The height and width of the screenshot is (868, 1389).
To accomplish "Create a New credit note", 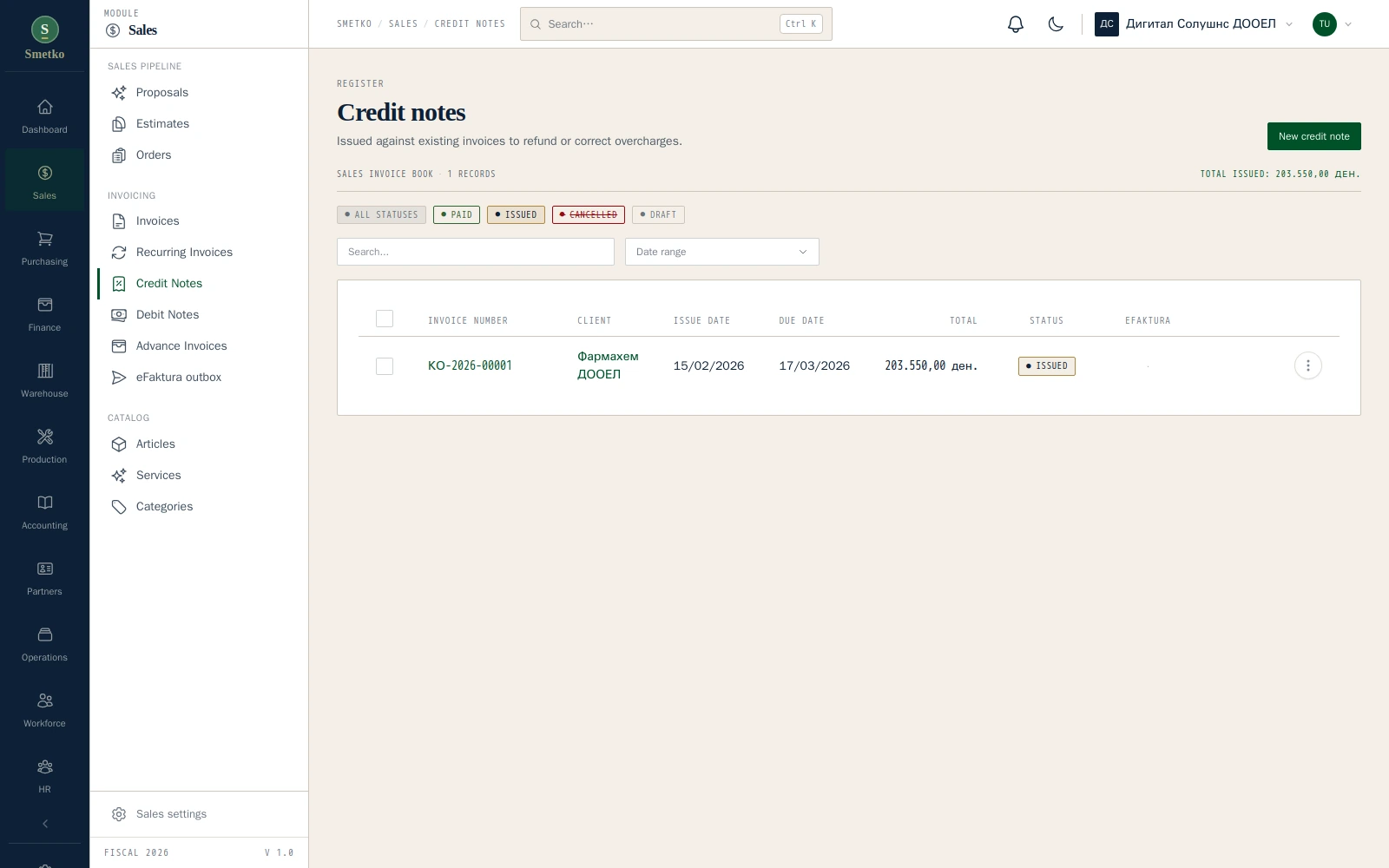I will [1313, 136].
